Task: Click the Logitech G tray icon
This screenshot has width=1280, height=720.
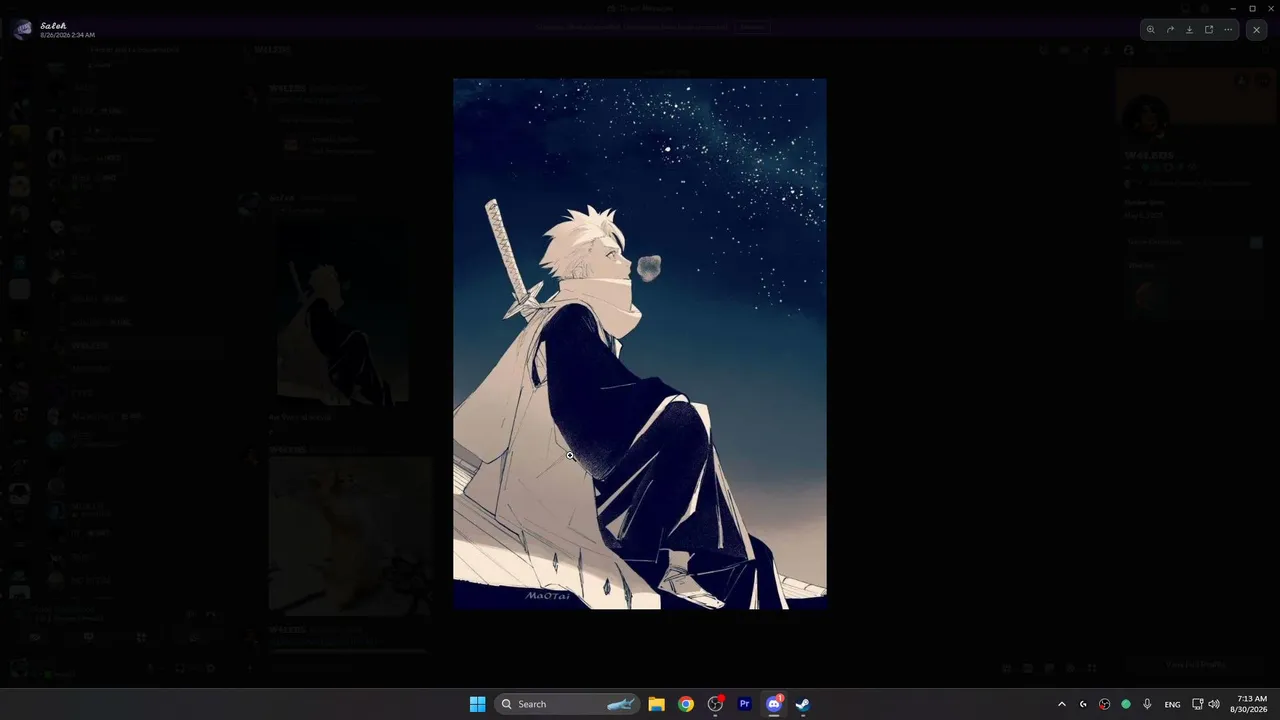Action: tap(1083, 704)
